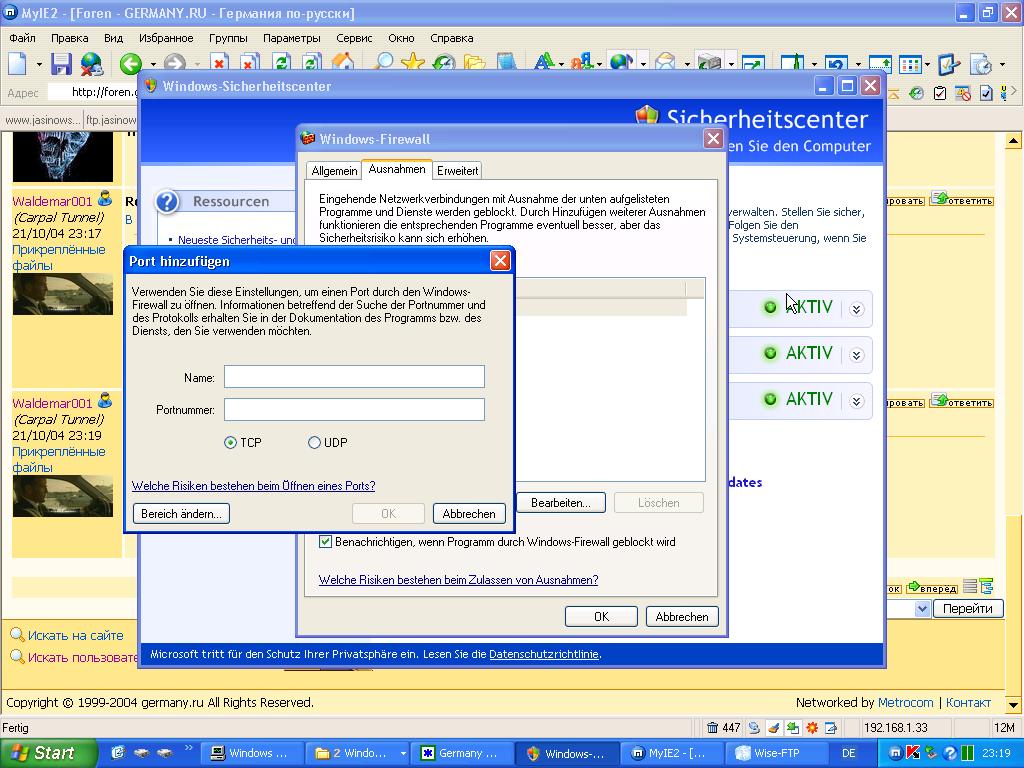Cancel the Port hinzufügen dialog with Abbrechen
Viewport: 1024px width, 768px height.
pyautogui.click(x=469, y=514)
